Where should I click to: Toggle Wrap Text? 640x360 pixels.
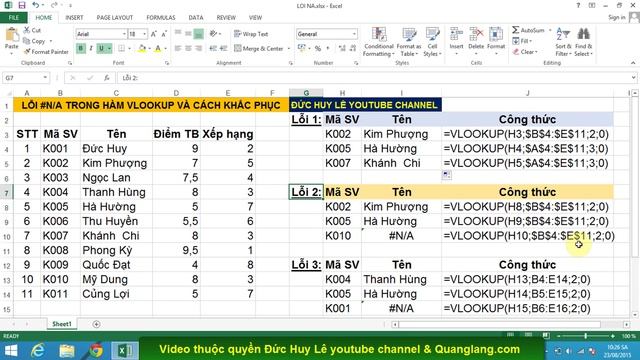coord(251,34)
